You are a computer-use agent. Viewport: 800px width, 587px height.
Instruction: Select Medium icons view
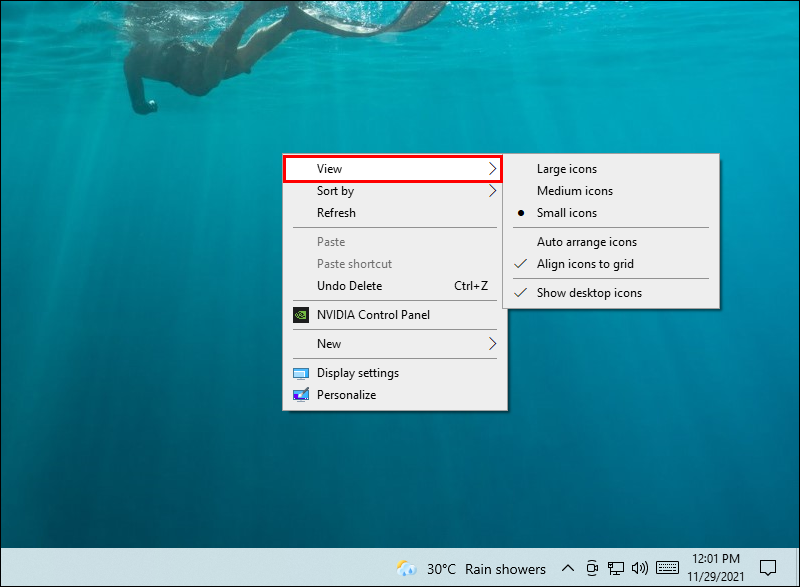(x=611, y=191)
